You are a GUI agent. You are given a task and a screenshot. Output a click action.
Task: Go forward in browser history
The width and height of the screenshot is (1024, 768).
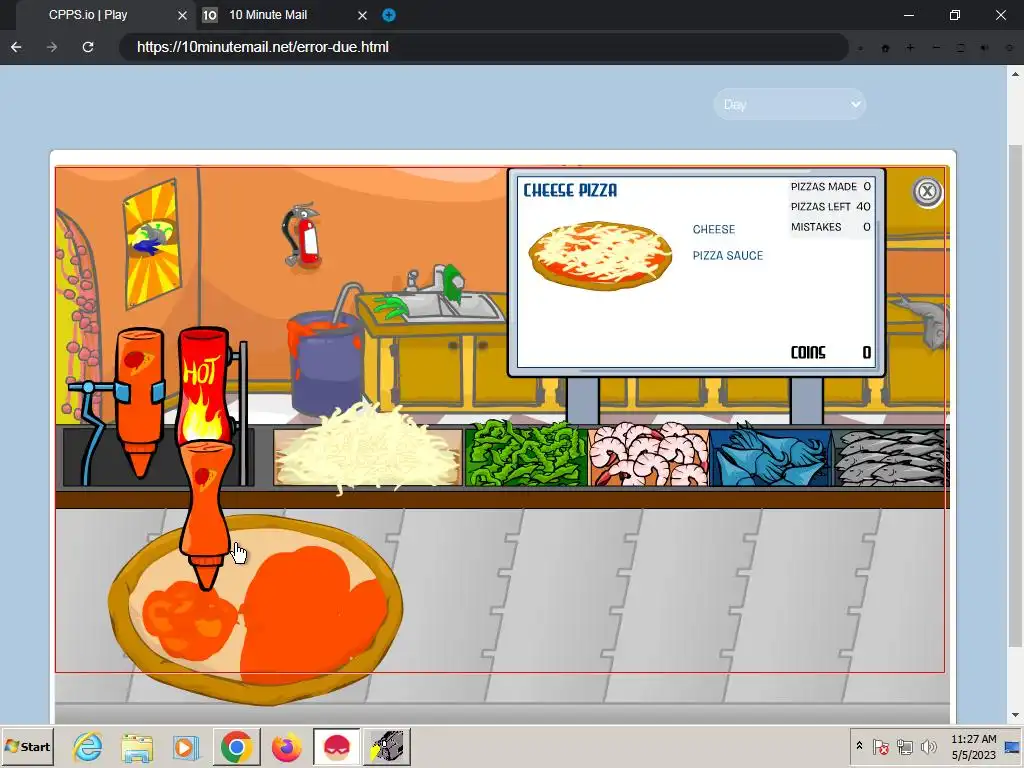52,47
